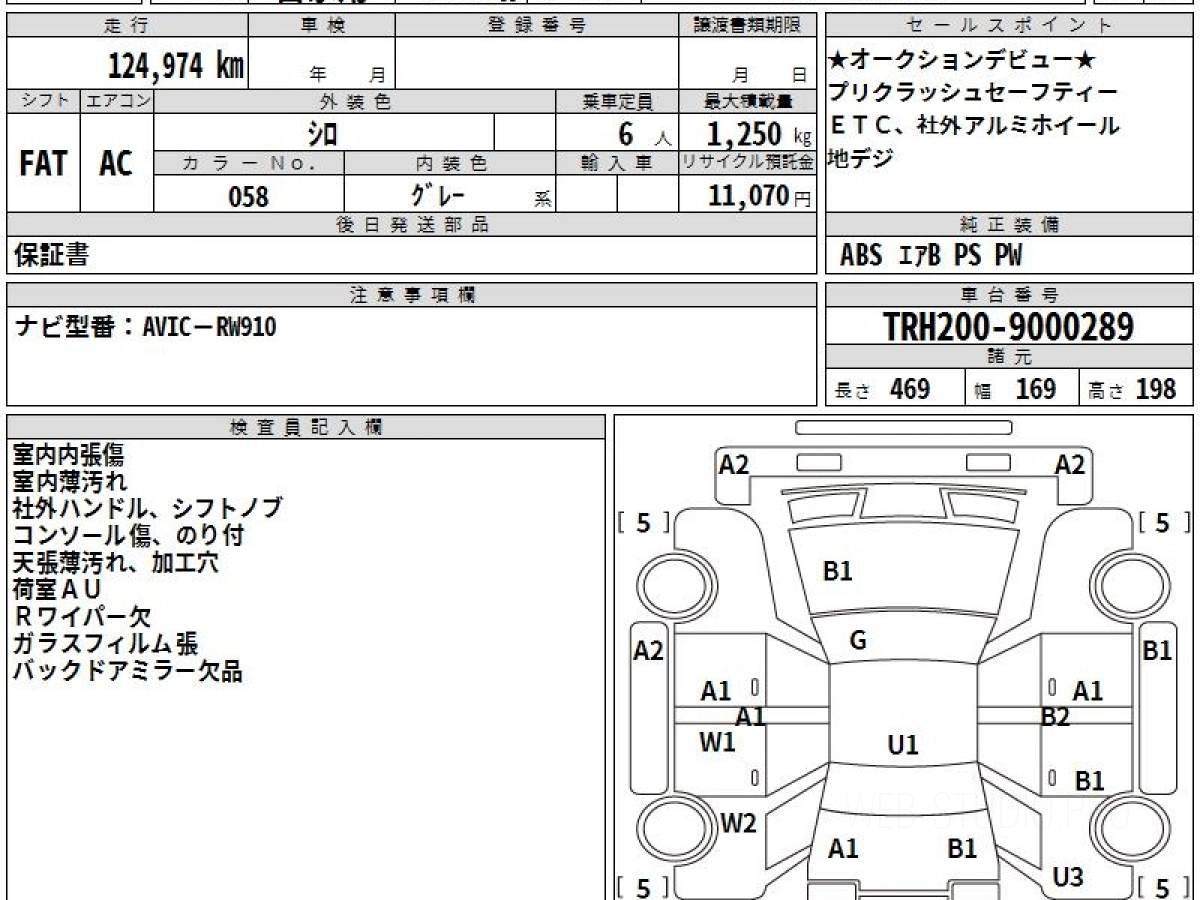Click the recycle deposit 11,070円
Viewport: 1200px width, 900px height.
[x=759, y=195]
